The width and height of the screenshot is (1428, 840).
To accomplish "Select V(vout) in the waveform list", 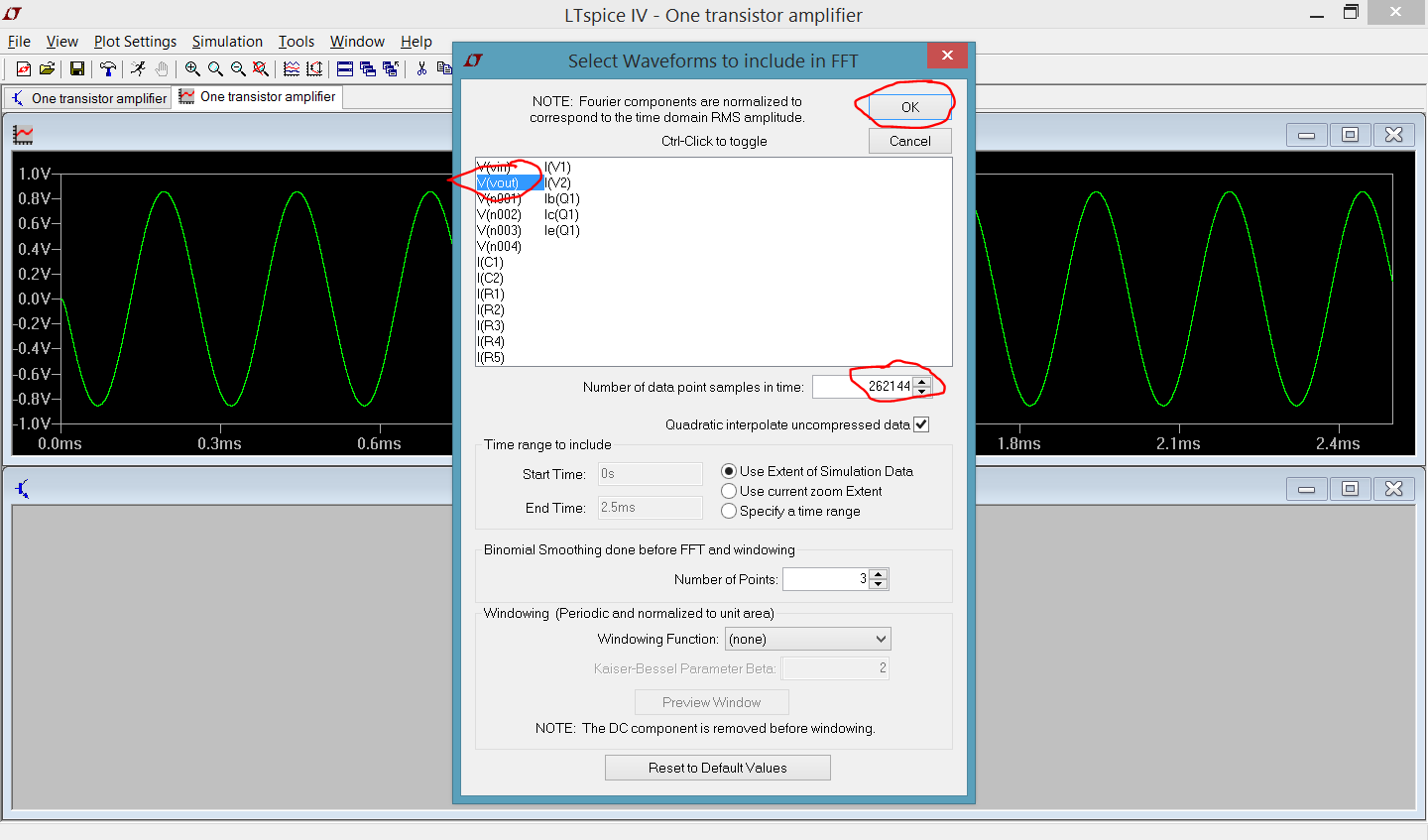I will coord(510,182).
